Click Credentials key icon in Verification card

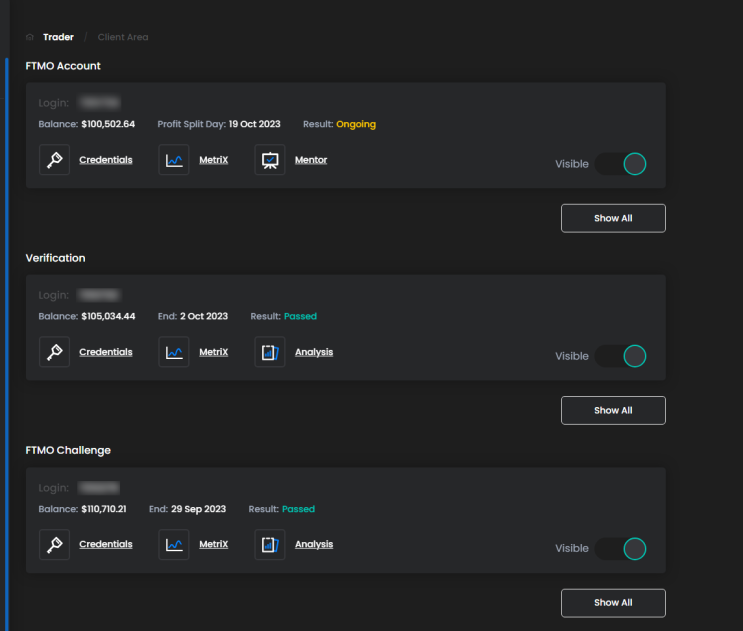(54, 352)
